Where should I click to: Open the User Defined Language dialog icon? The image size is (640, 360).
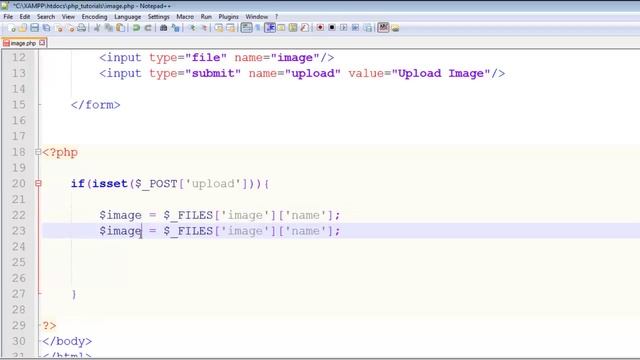[281, 28]
